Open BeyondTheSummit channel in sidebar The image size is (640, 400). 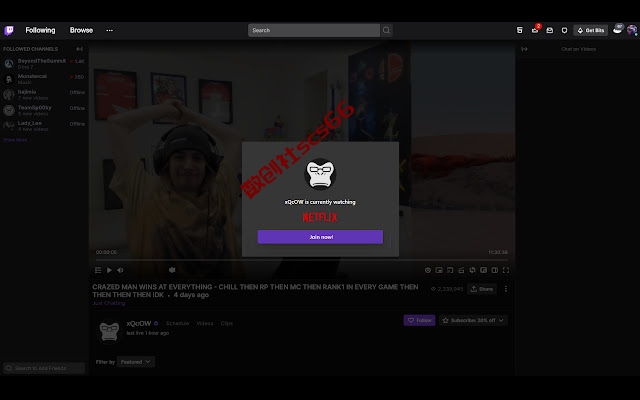(44, 63)
